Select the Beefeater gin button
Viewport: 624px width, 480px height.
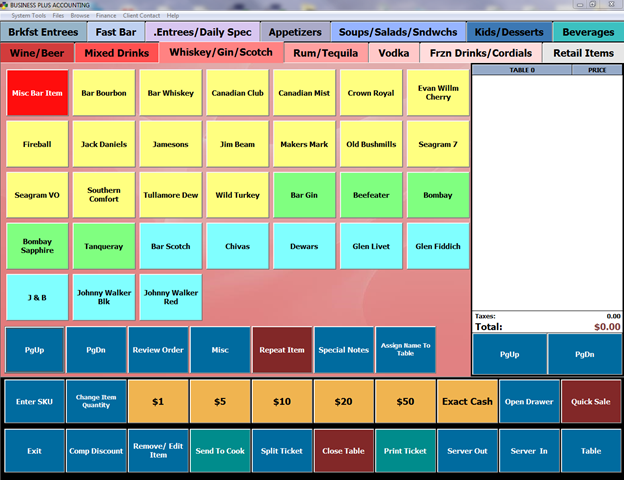(x=371, y=195)
